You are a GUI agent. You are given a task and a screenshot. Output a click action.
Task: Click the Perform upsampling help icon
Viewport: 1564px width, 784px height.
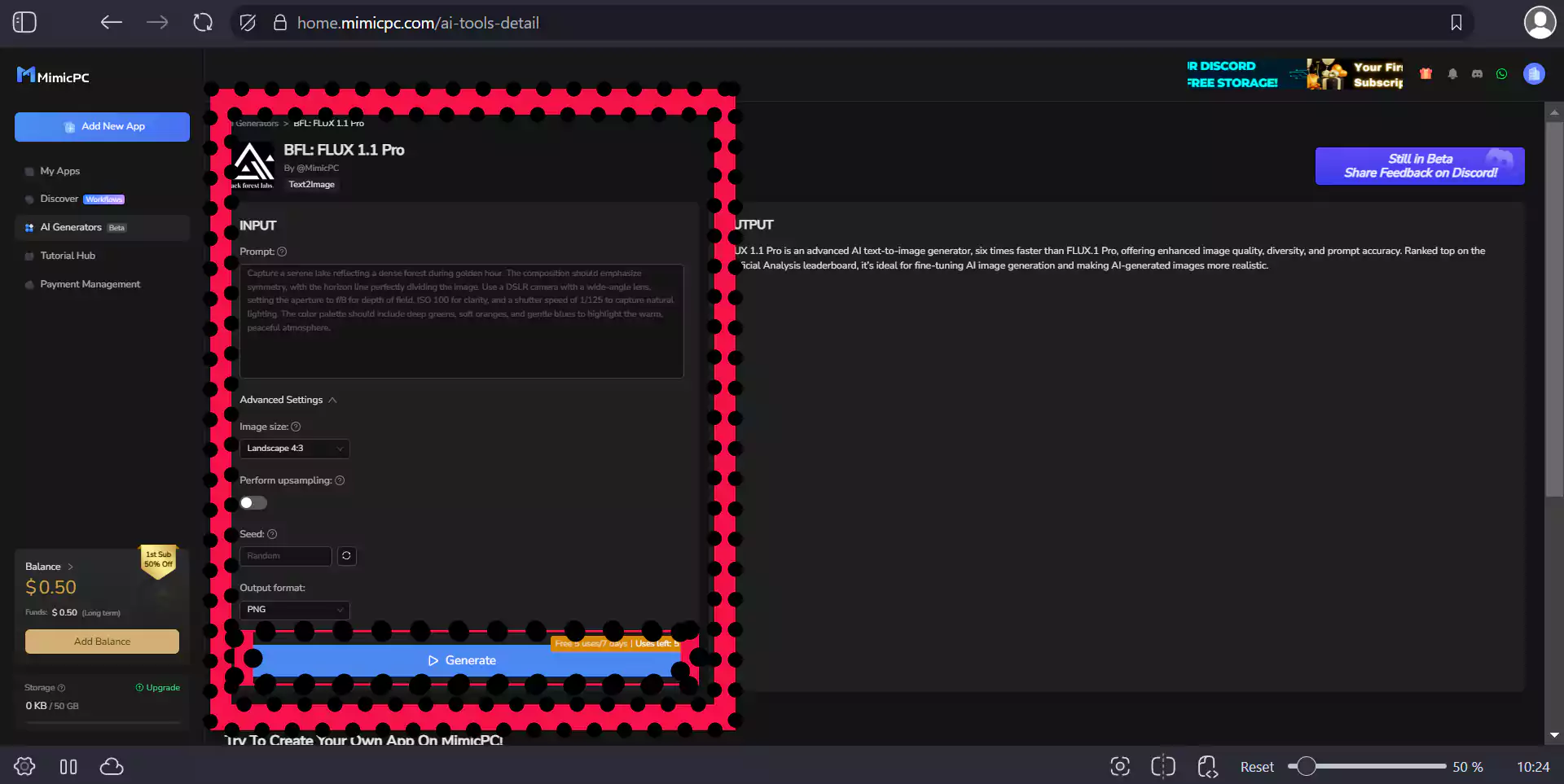[340, 480]
